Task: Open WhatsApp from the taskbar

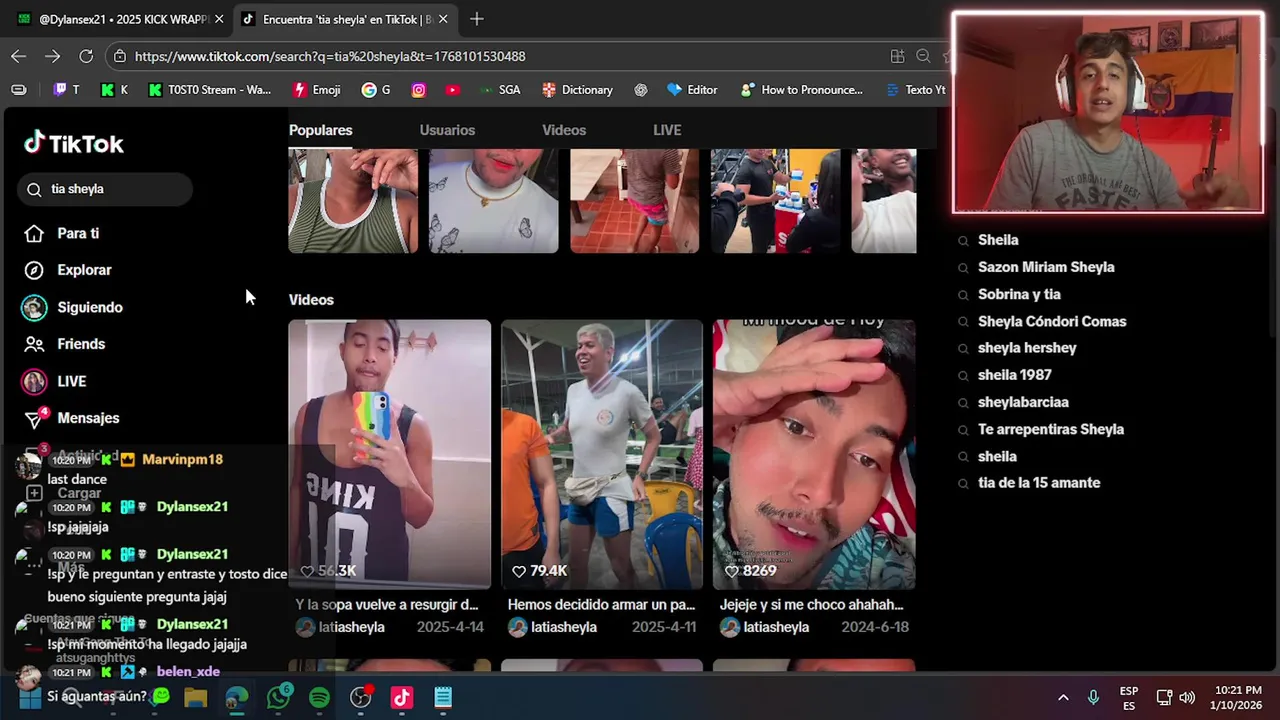Action: pos(279,697)
